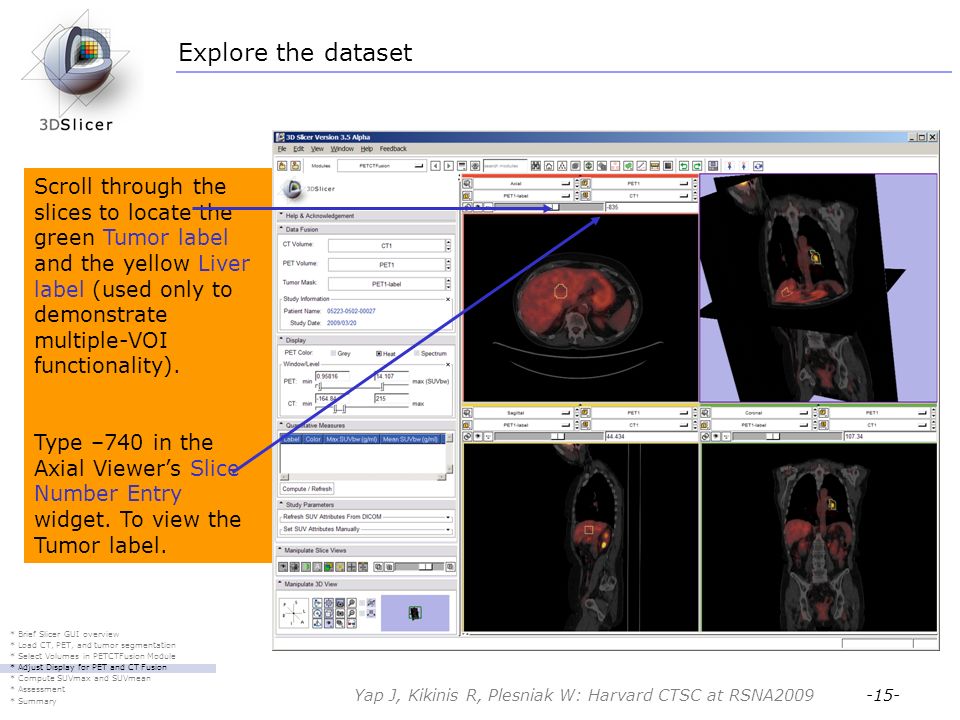Image resolution: width=960 pixels, height=720 pixels.
Task: Toggle upper checkbox in Manipulate 3D View
Action: pos(362,603)
